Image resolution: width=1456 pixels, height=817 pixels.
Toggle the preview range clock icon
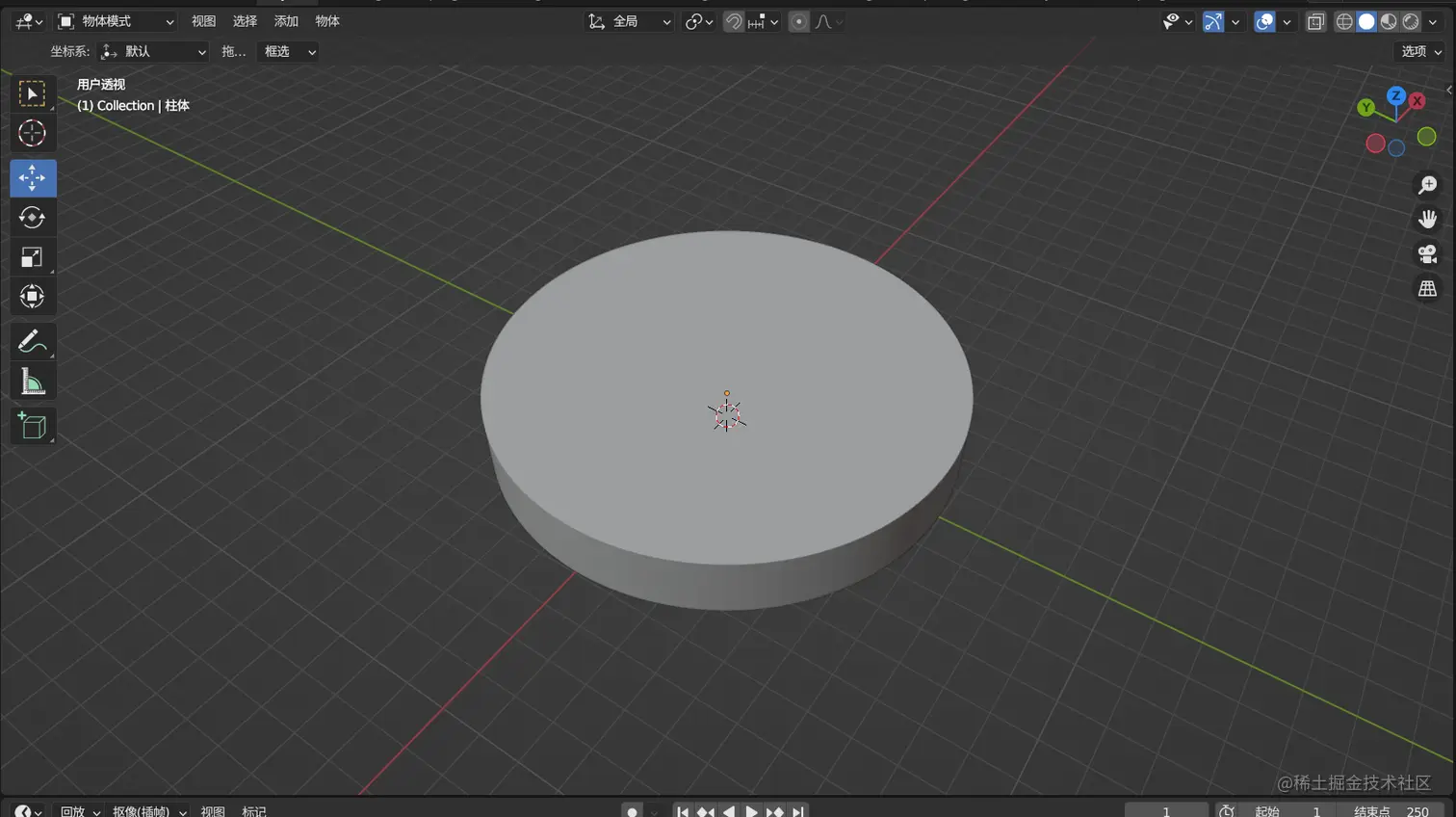coord(1227,811)
